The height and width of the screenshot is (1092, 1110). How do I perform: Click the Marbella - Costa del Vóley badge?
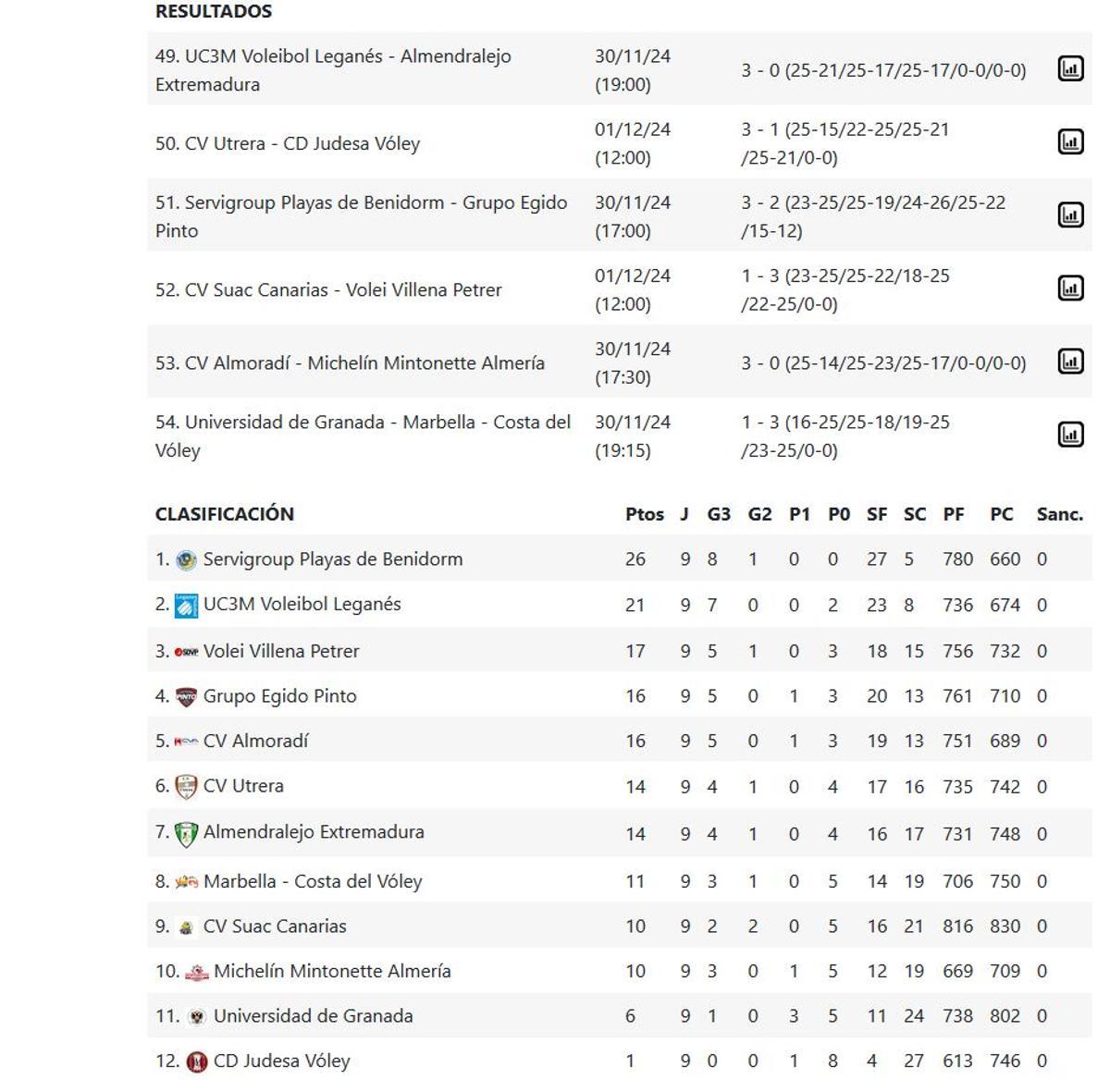click(188, 881)
